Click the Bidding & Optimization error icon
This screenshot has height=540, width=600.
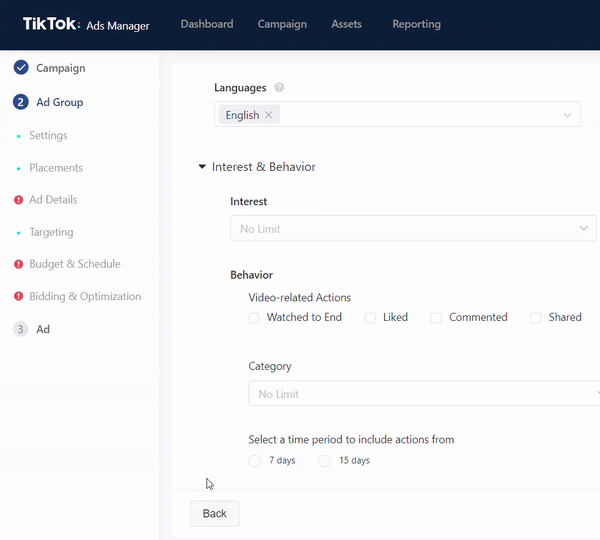[19, 297]
